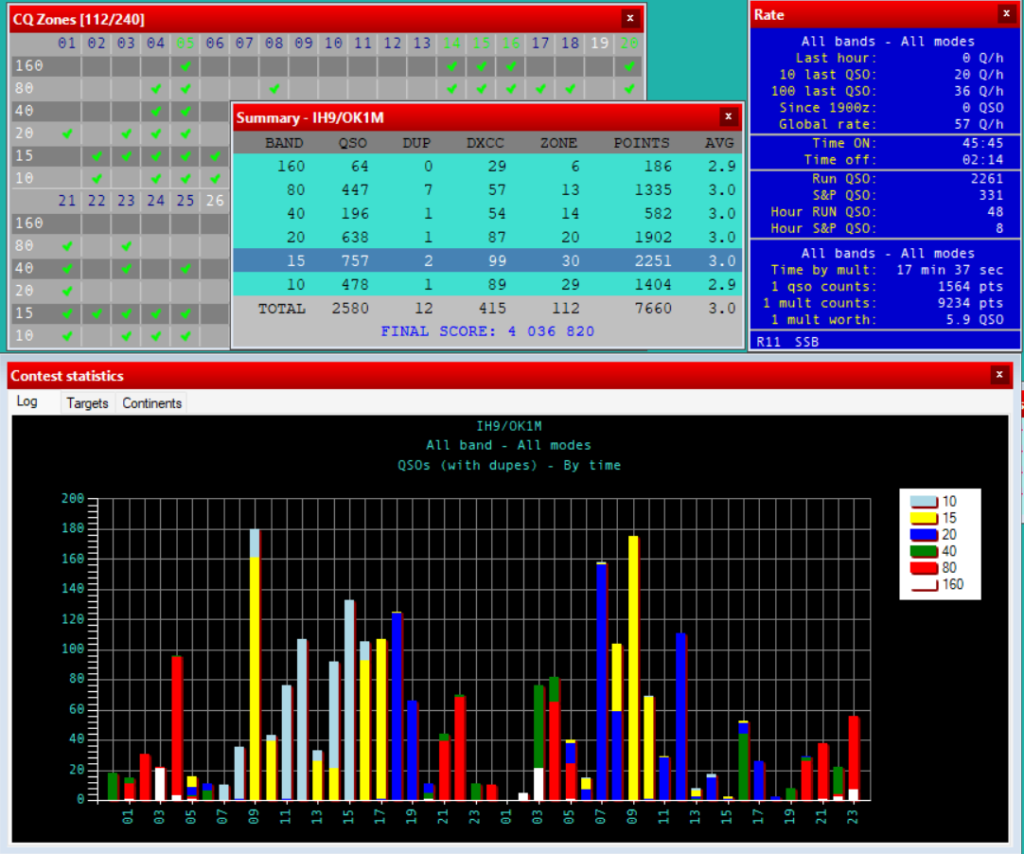
Task: Click the S&P QSO value 331
Action: click(991, 195)
